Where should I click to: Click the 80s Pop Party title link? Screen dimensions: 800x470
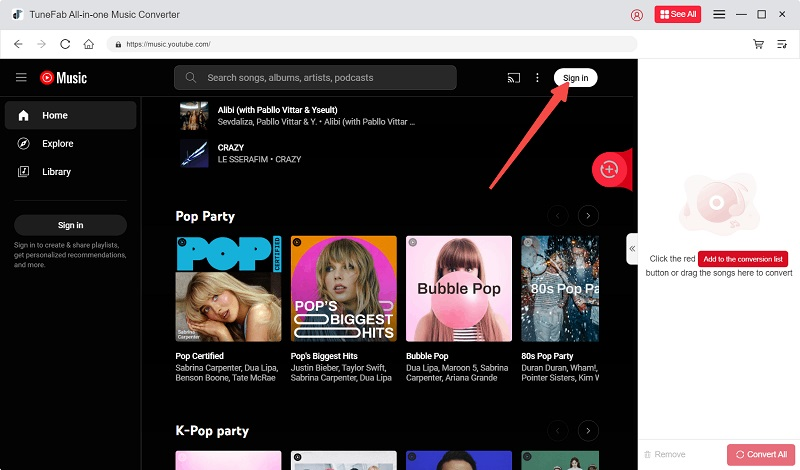(547, 356)
